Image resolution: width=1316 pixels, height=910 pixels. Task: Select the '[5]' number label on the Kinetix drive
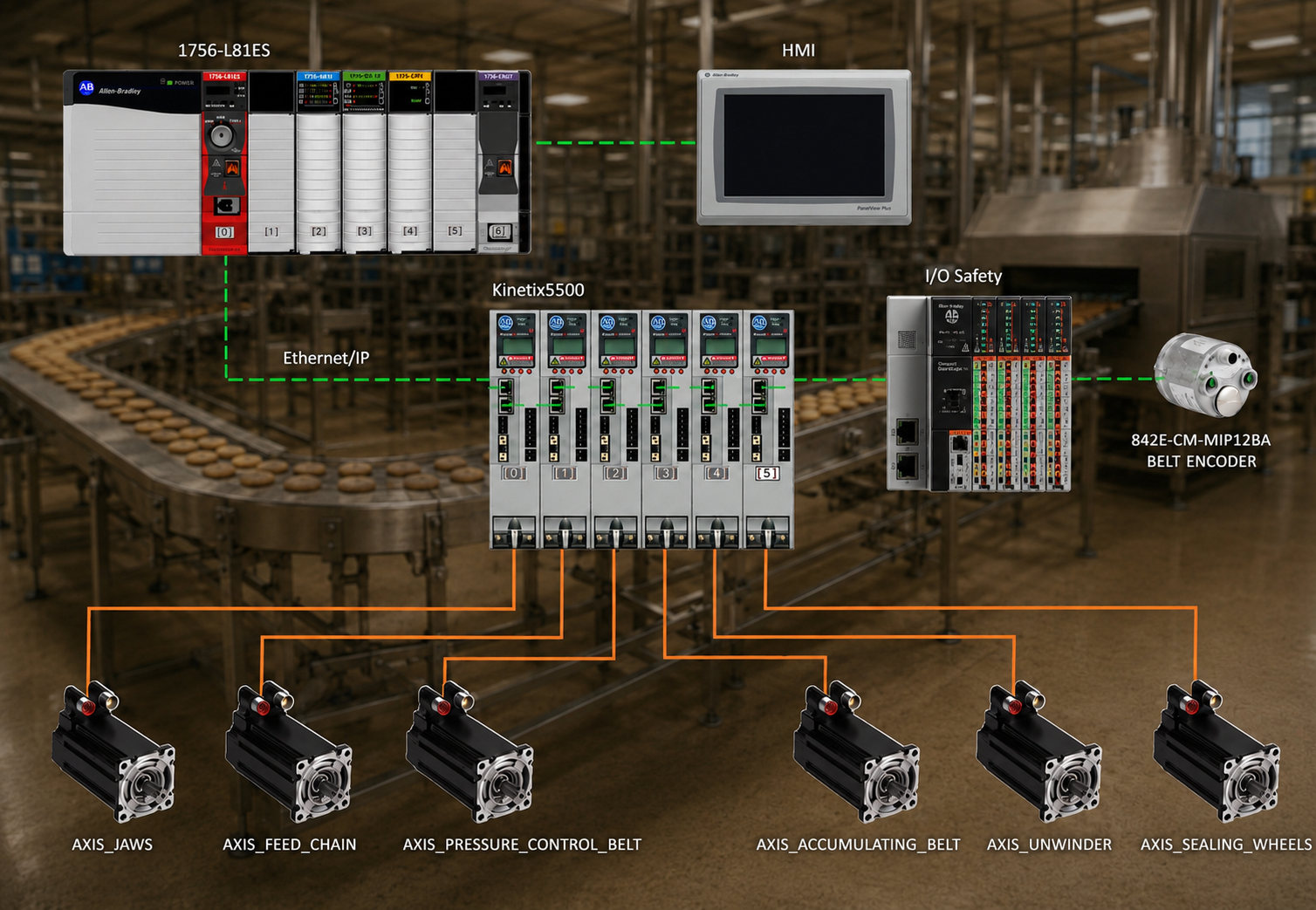tap(767, 473)
